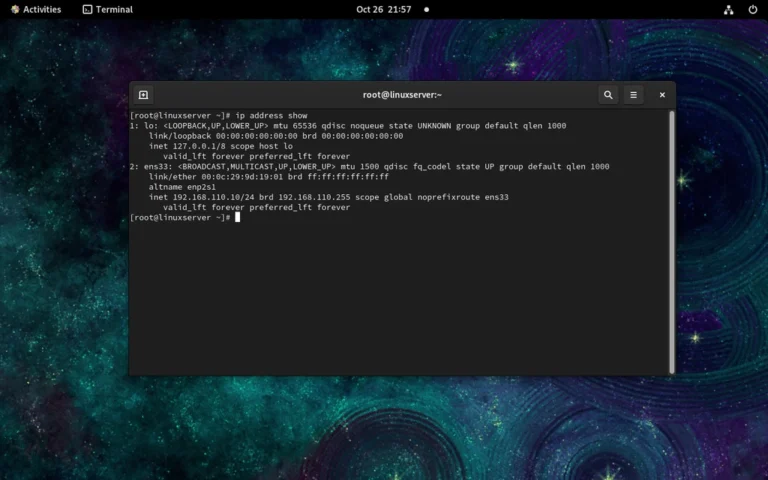
Task: Click the notification dot beside the clock
Action: [426, 9]
